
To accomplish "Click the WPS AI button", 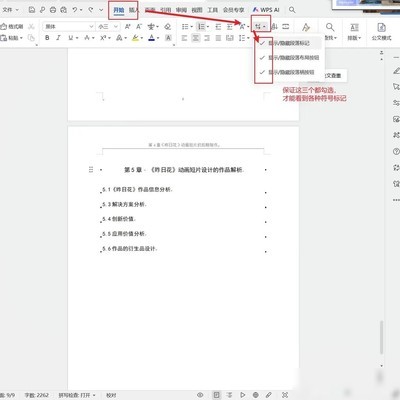I will [266, 10].
